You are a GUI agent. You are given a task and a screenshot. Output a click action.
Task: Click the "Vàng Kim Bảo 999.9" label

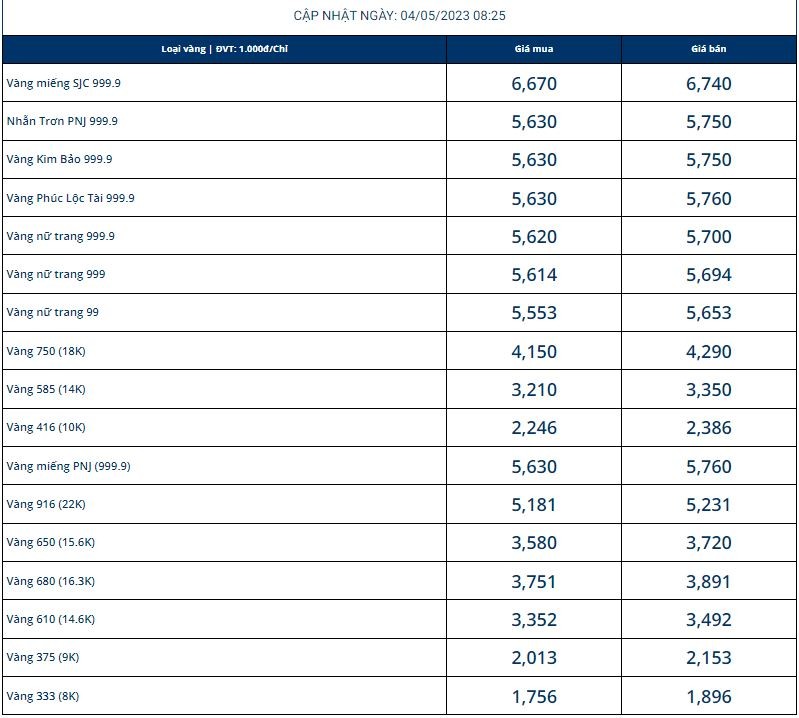tap(59, 159)
